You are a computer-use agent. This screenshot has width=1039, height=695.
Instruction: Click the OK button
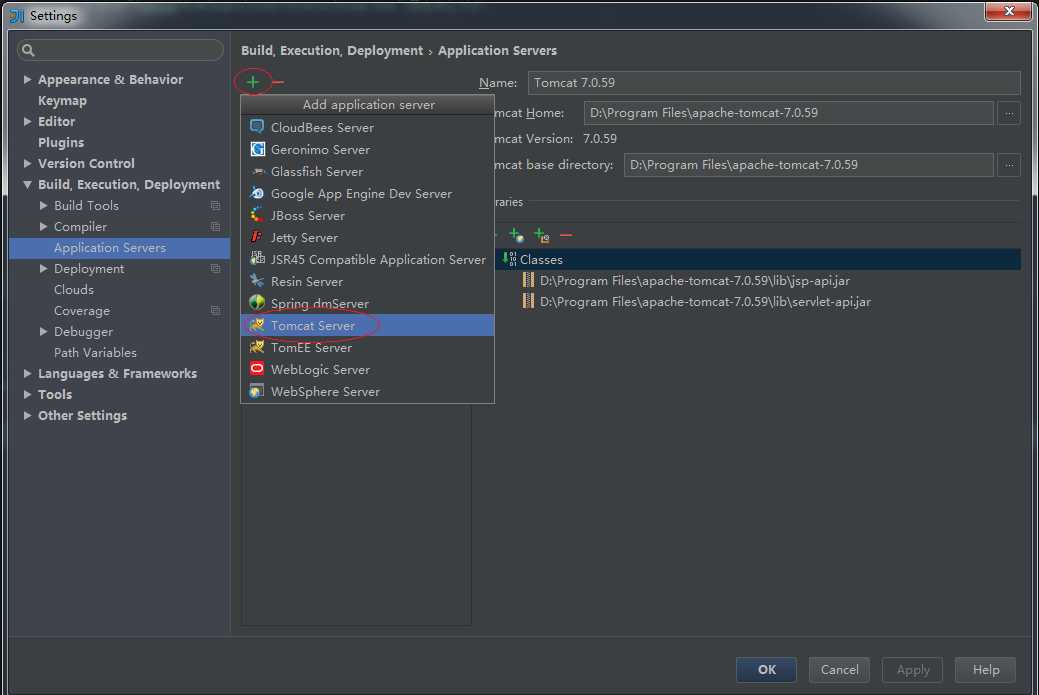click(766, 669)
